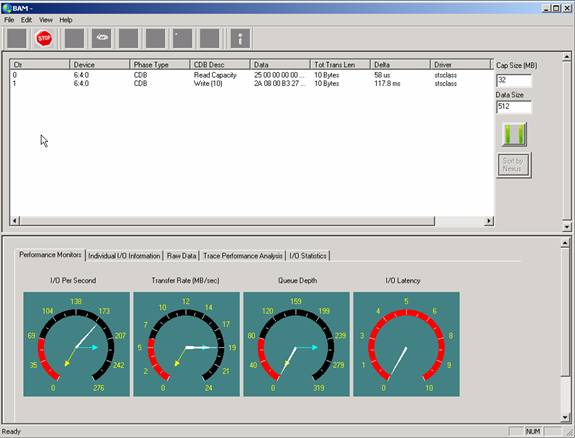Screen dimensions: 575x438
Task: Click the horizontal scrollbar right arrow
Action: [x=488, y=221]
